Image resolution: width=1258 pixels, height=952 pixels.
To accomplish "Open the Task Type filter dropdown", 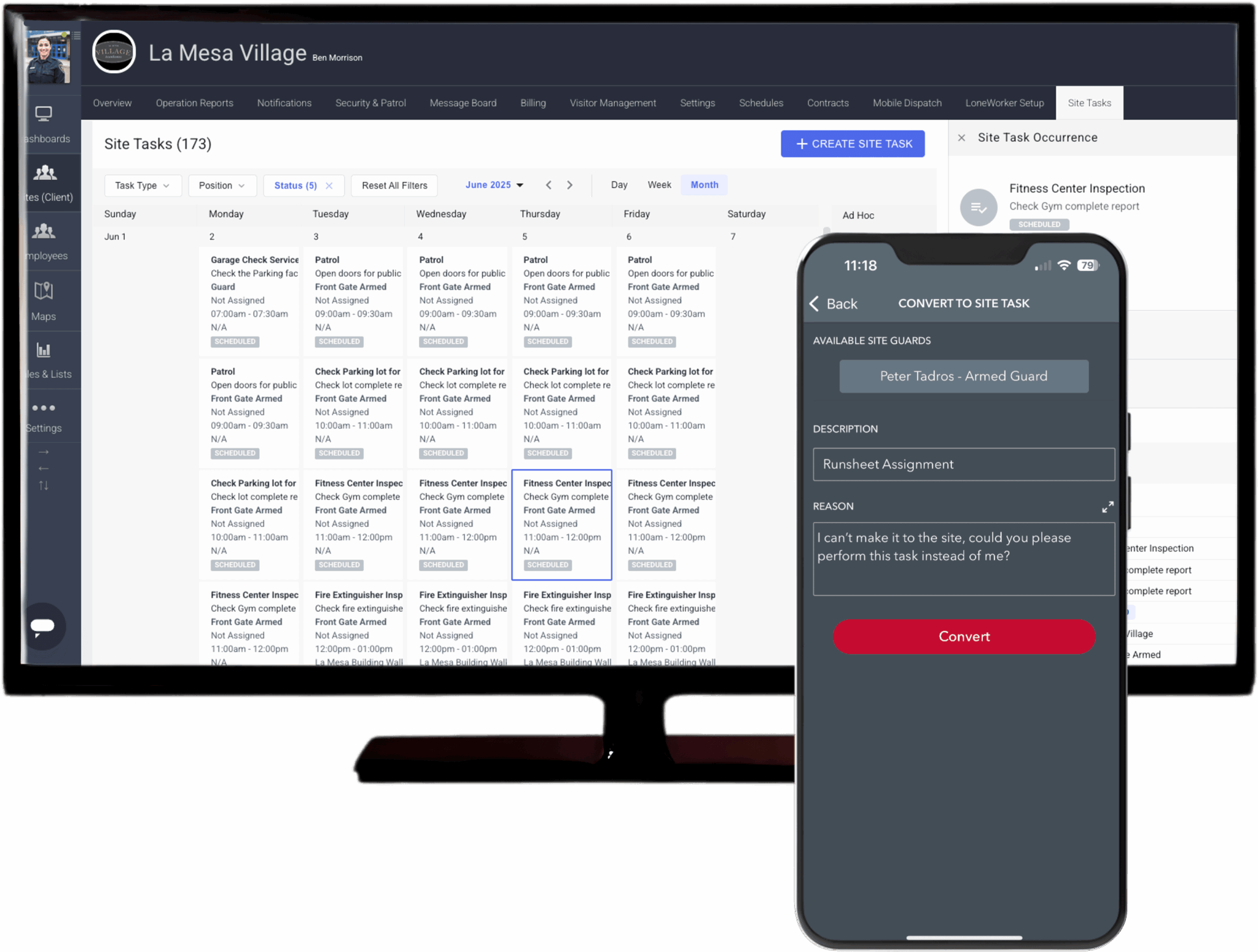I will pos(143,185).
